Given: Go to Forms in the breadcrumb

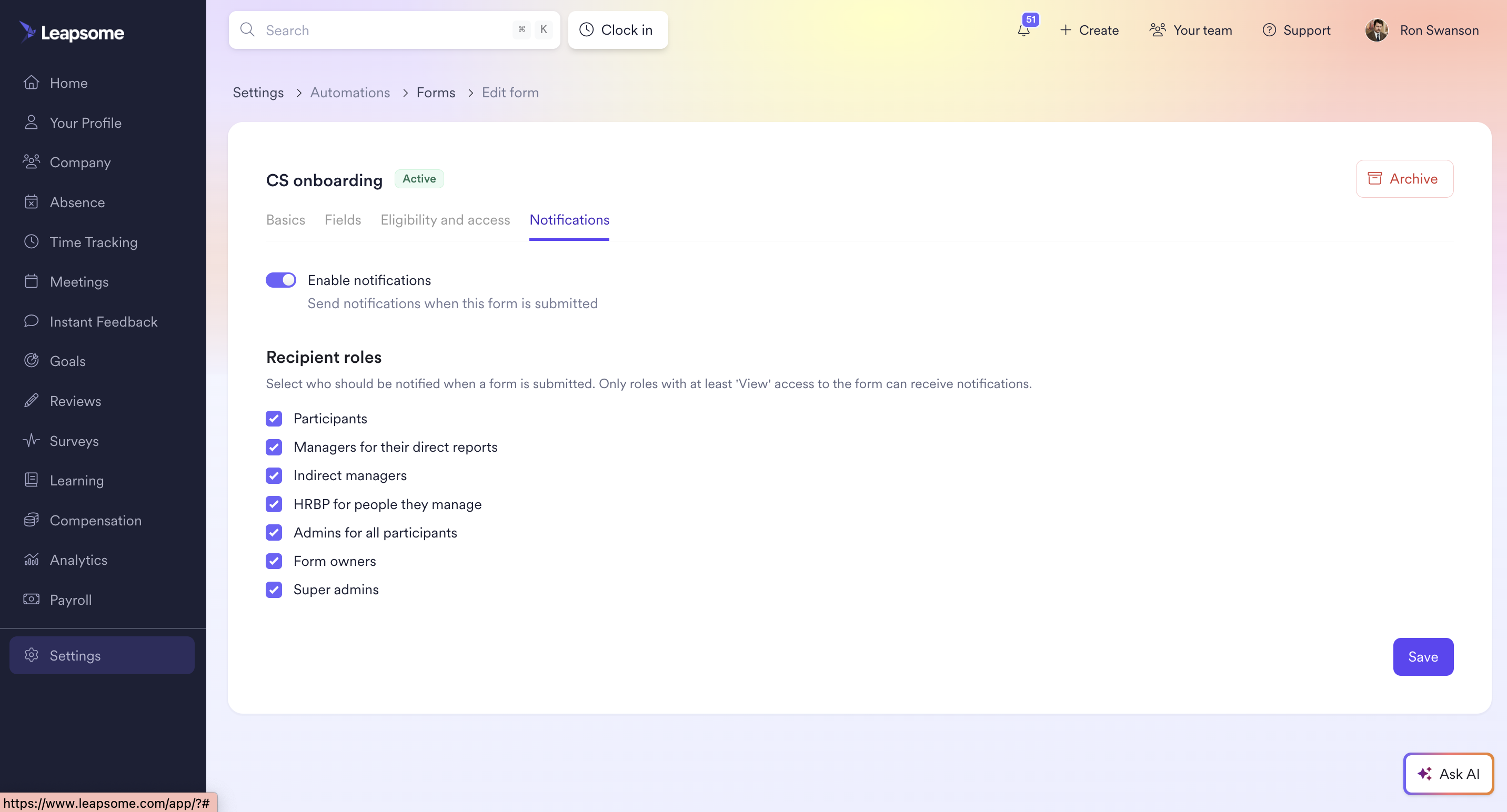Looking at the screenshot, I should pos(435,93).
